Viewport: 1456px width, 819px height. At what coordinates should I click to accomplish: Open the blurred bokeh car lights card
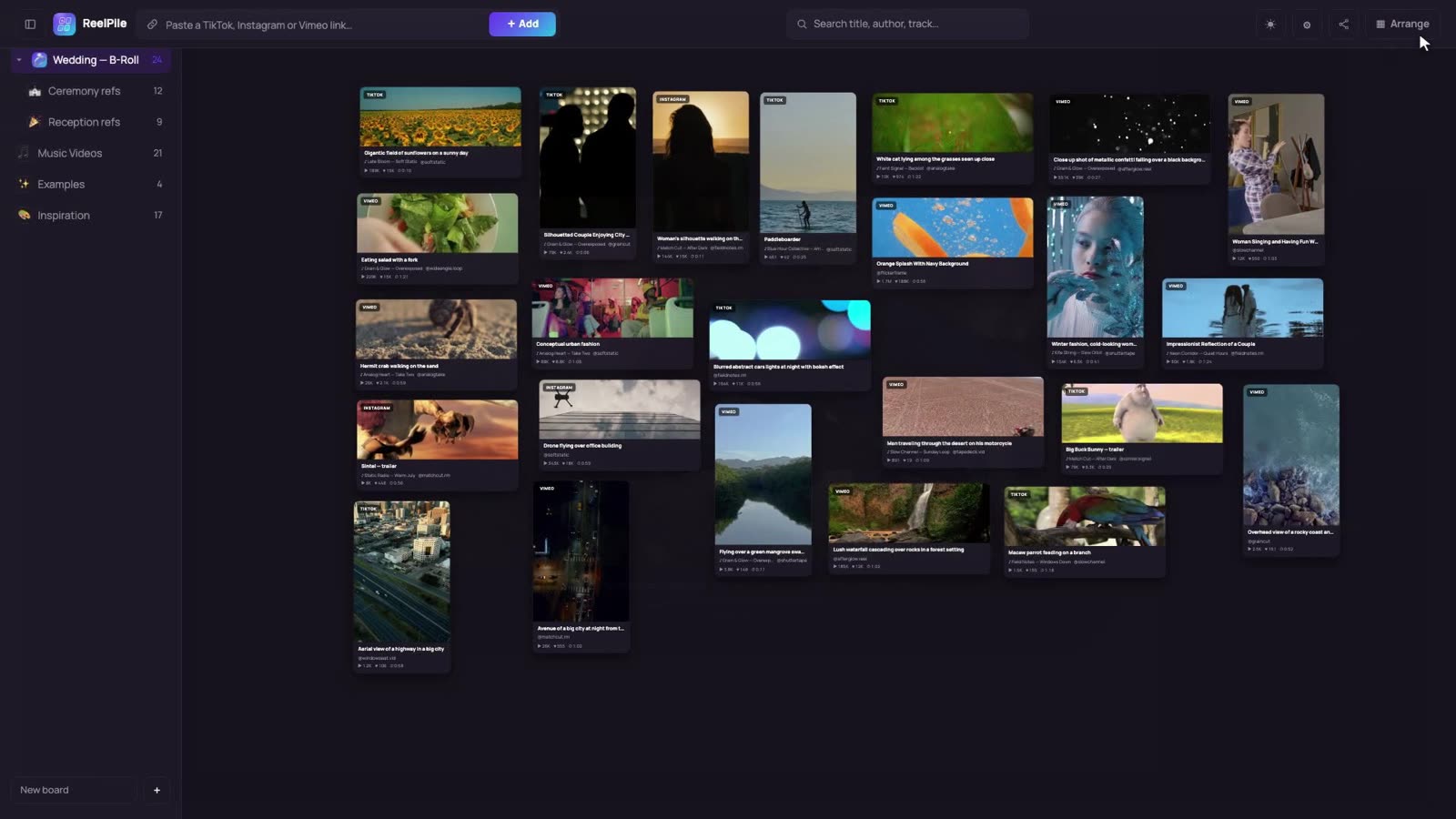point(790,345)
